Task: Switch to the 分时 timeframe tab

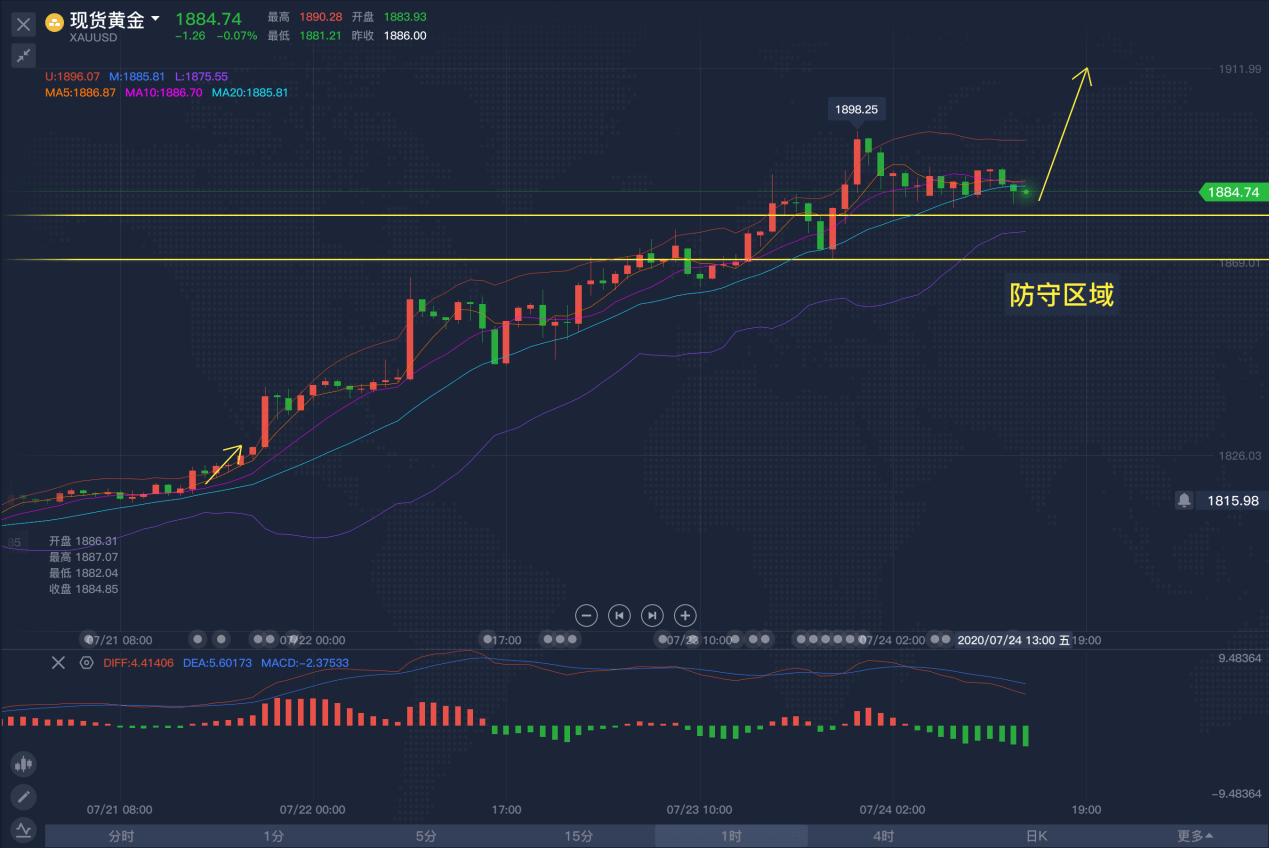Action: coord(121,836)
